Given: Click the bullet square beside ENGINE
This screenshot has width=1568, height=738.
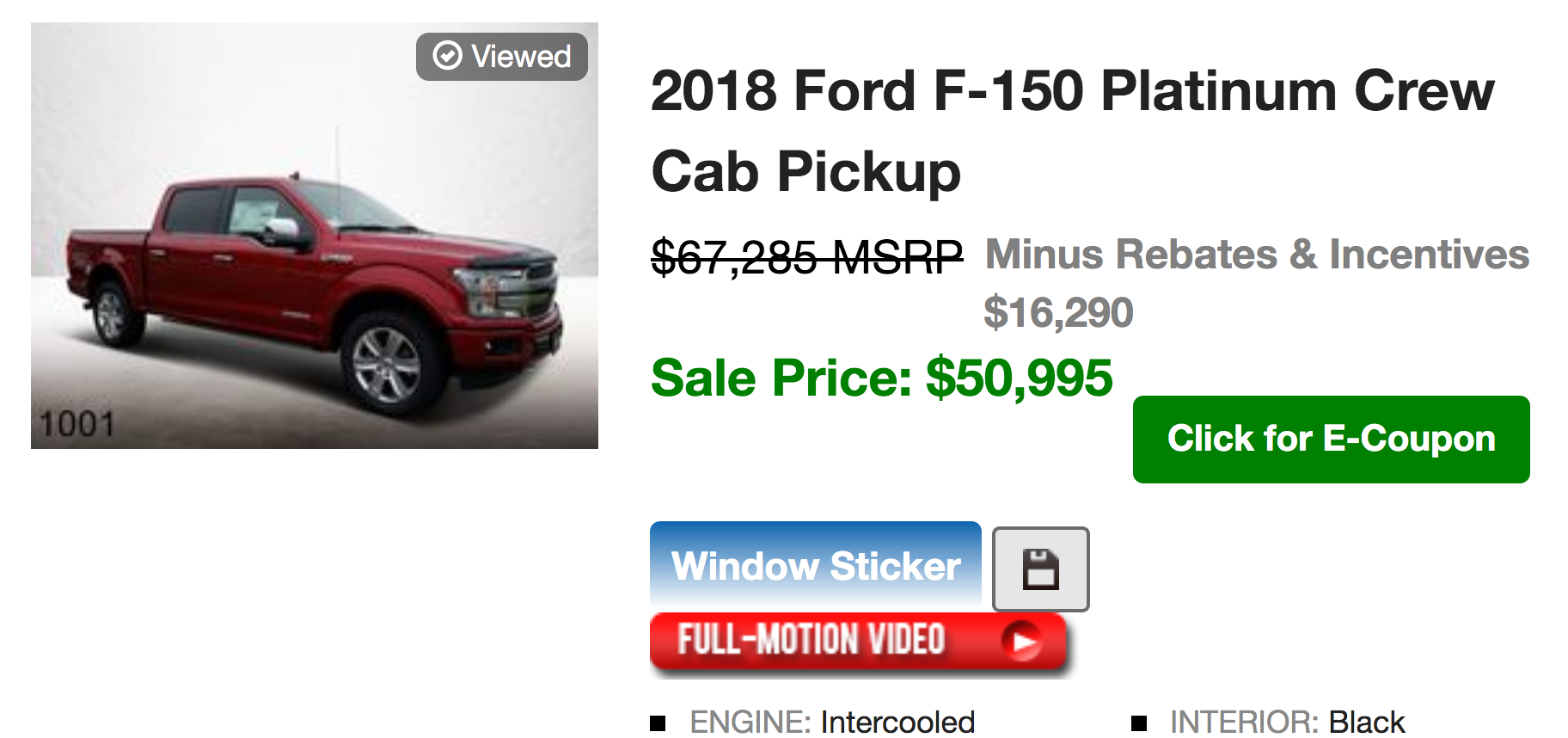Looking at the screenshot, I should (x=658, y=723).
